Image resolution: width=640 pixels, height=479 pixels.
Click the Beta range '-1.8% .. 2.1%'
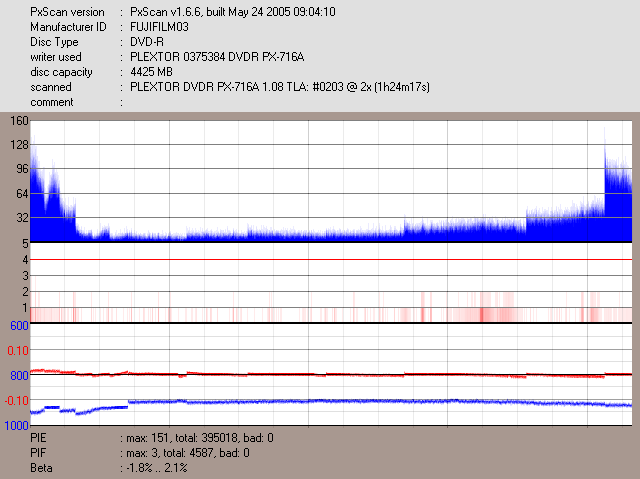coord(157,468)
